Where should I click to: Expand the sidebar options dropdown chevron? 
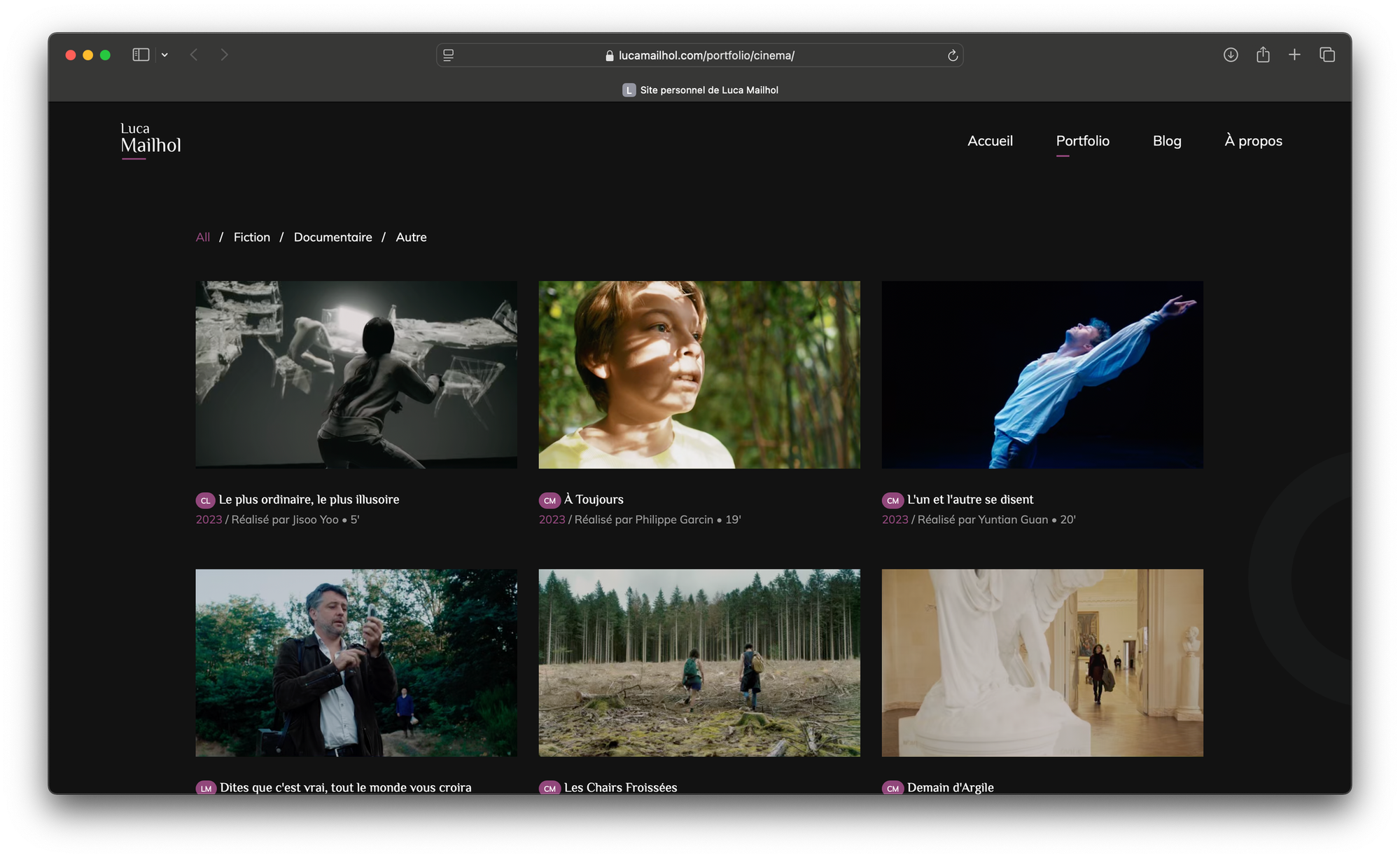(x=164, y=55)
